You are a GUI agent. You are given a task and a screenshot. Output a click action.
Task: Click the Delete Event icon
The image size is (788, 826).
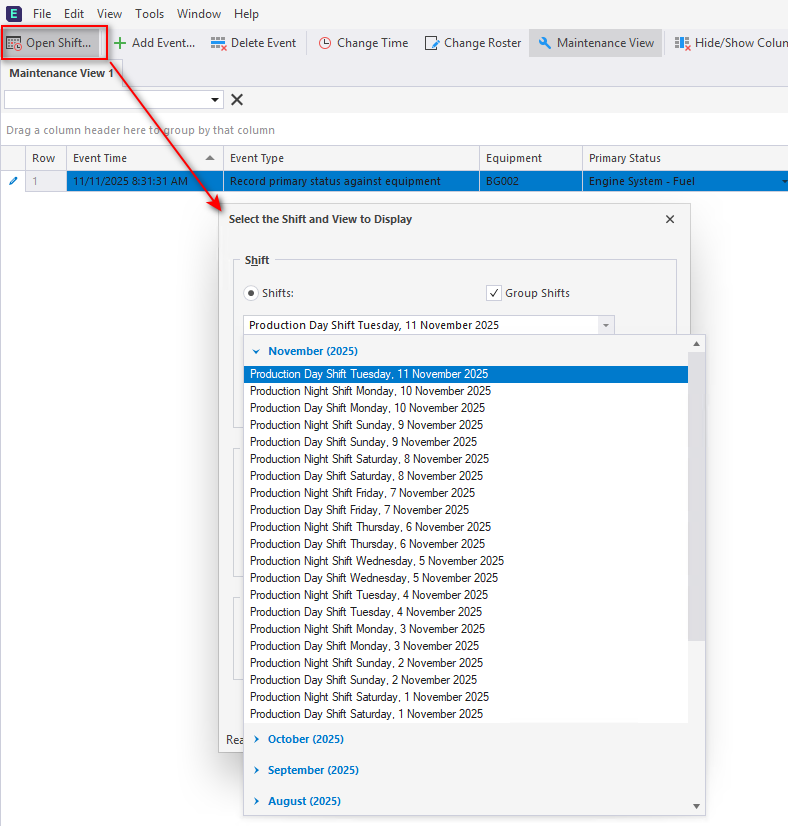click(x=218, y=43)
